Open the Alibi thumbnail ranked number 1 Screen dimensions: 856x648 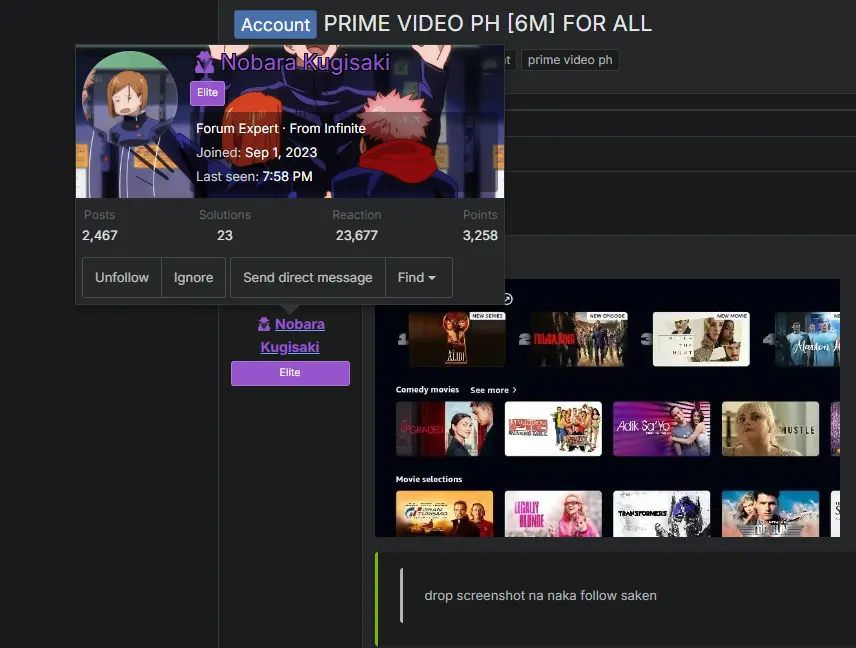[456, 338]
